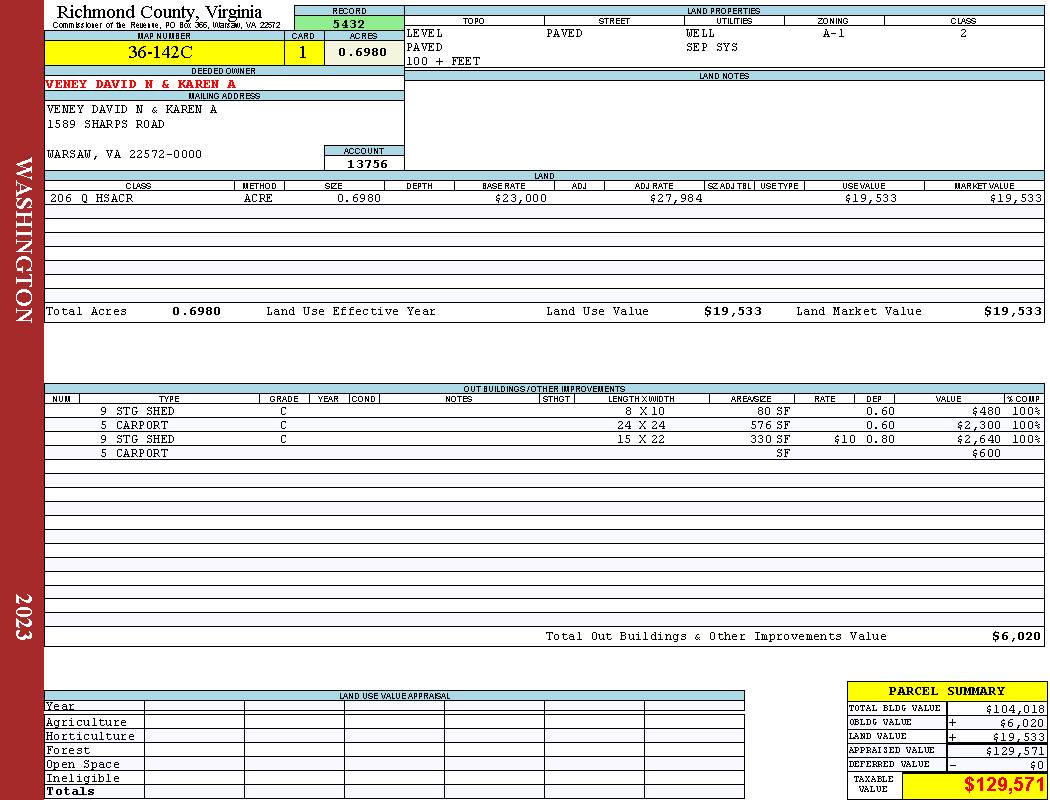This screenshot has width=1050, height=800.
Task: Click utilities entry SEP SYS
Action: (712, 48)
